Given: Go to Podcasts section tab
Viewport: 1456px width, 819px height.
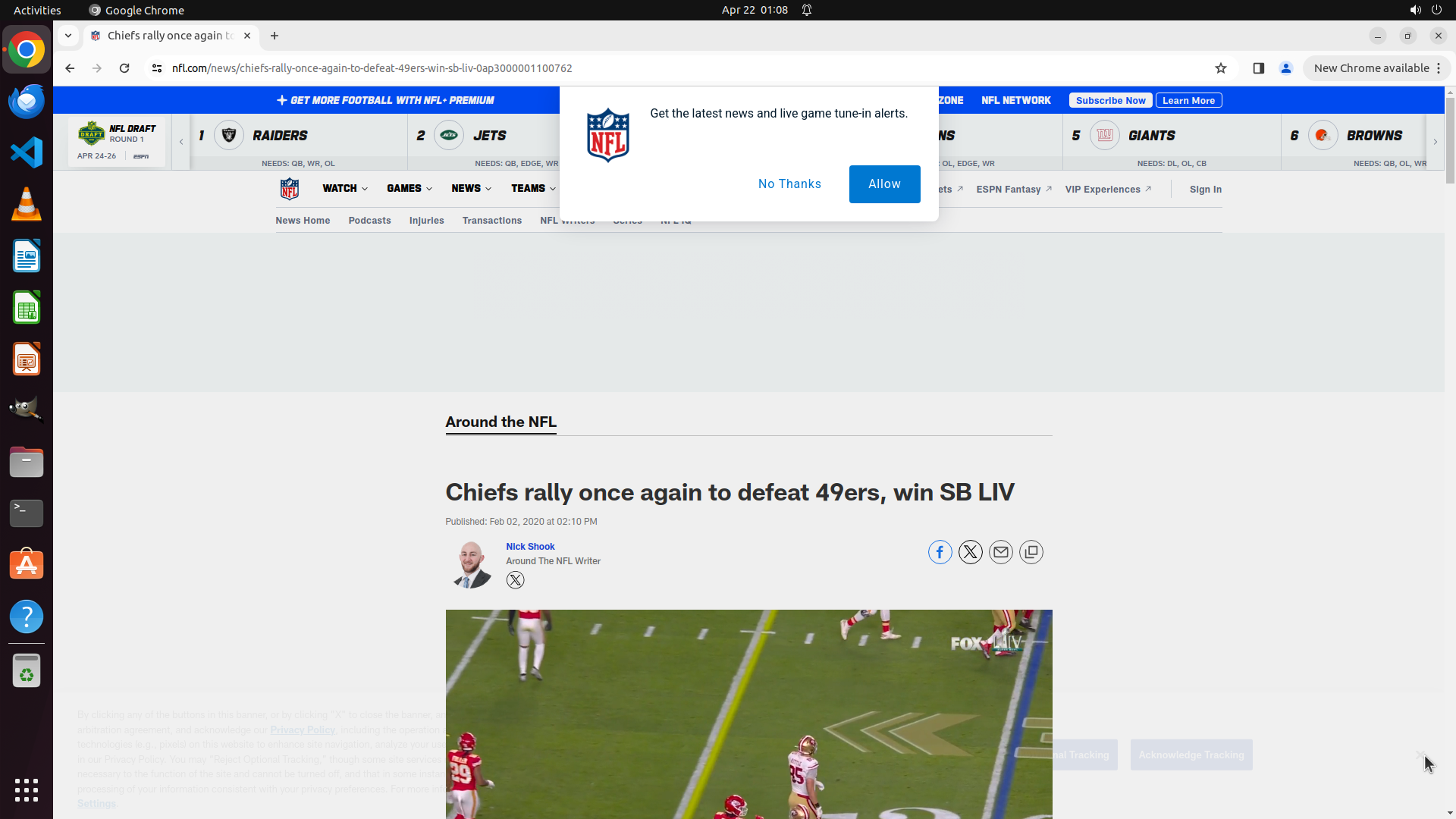Looking at the screenshot, I should (369, 221).
